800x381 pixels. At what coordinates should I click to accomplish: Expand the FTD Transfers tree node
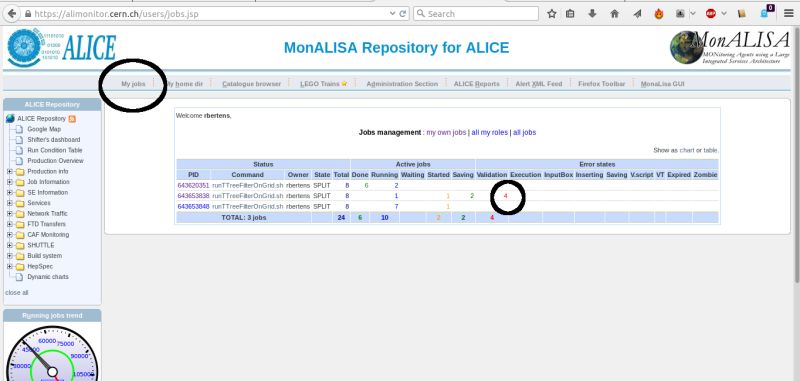click(x=10, y=224)
